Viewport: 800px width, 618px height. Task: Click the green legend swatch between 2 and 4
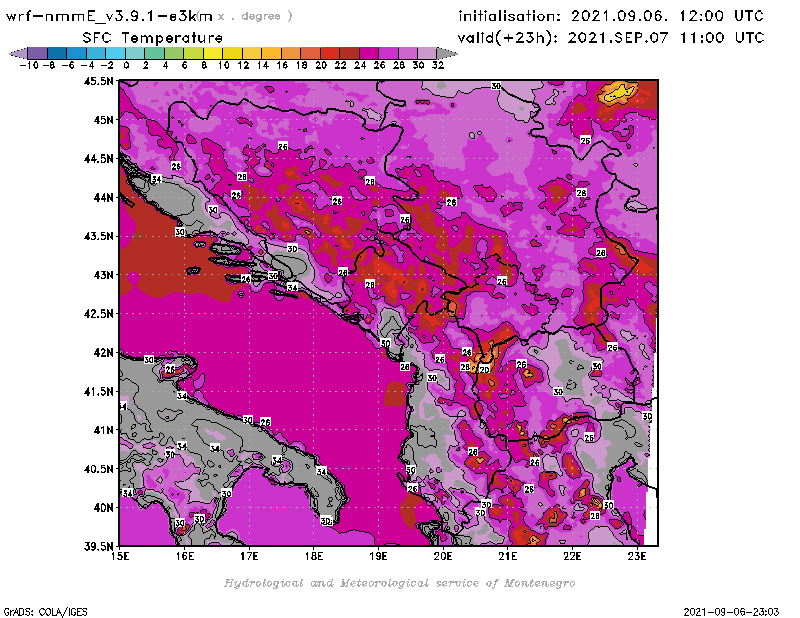pos(155,53)
